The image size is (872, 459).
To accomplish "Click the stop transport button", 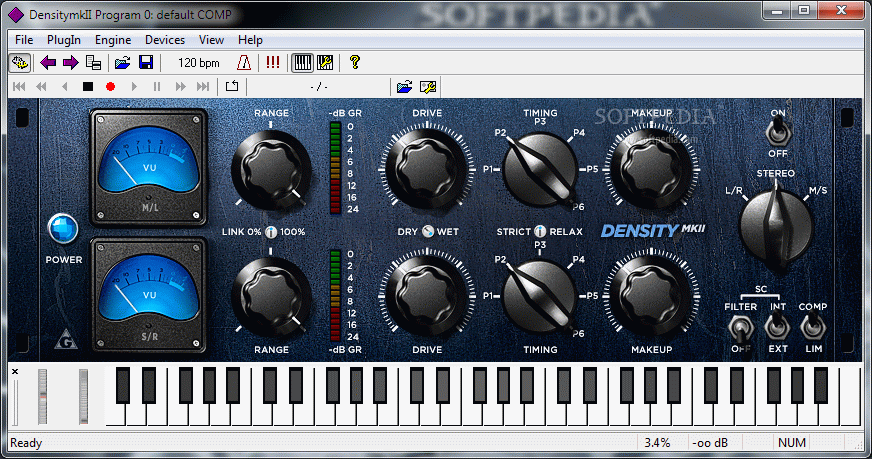I will [x=88, y=86].
